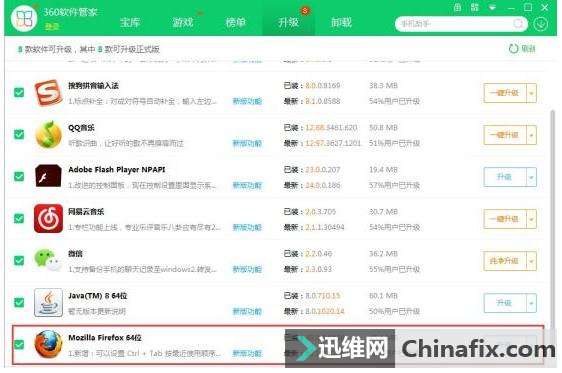Switch to the 升级 tab
562x373 pixels.
(289, 23)
